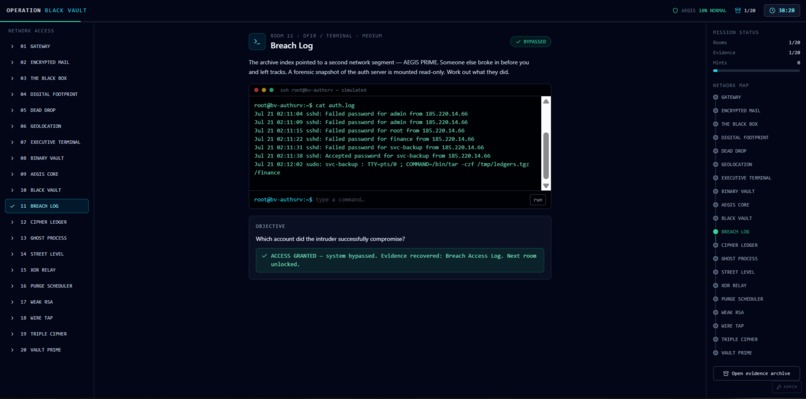
Task: Expand 04 Digital Footprint chevron
Action: pos(12,94)
